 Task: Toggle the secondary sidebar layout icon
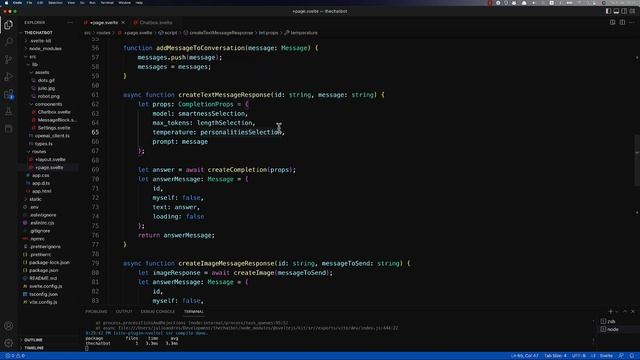coord(624,11)
